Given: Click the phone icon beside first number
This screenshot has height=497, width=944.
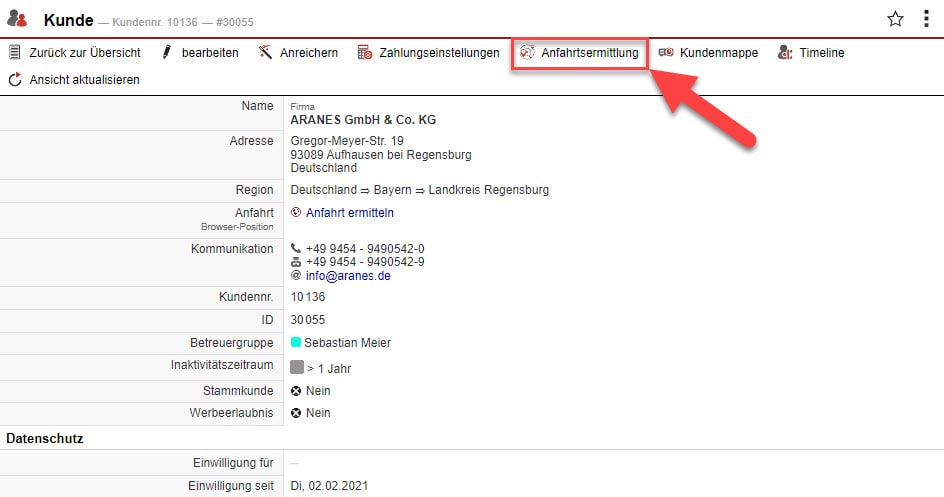Looking at the screenshot, I should (x=296, y=248).
